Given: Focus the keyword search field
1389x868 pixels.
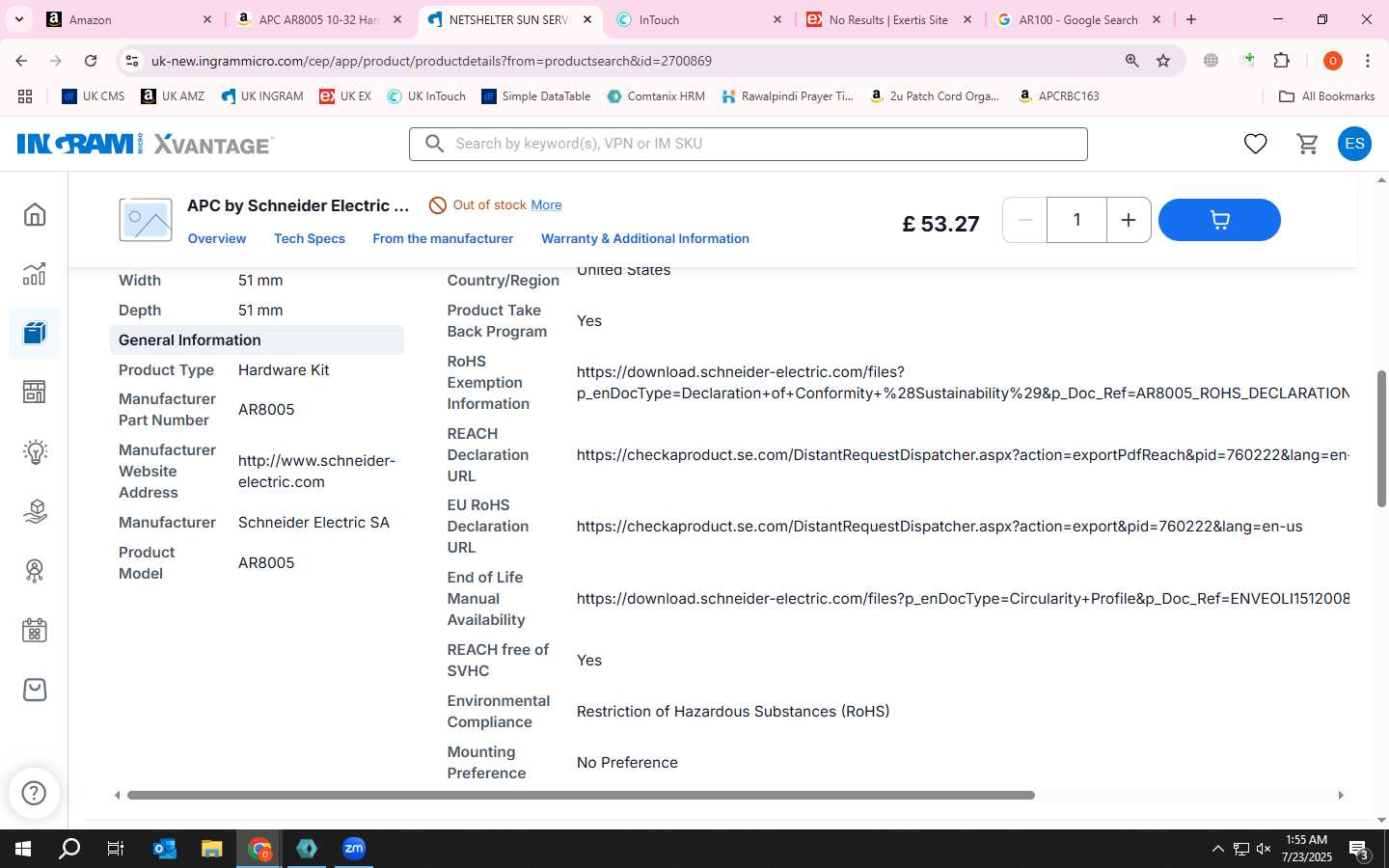Looking at the screenshot, I should [749, 144].
